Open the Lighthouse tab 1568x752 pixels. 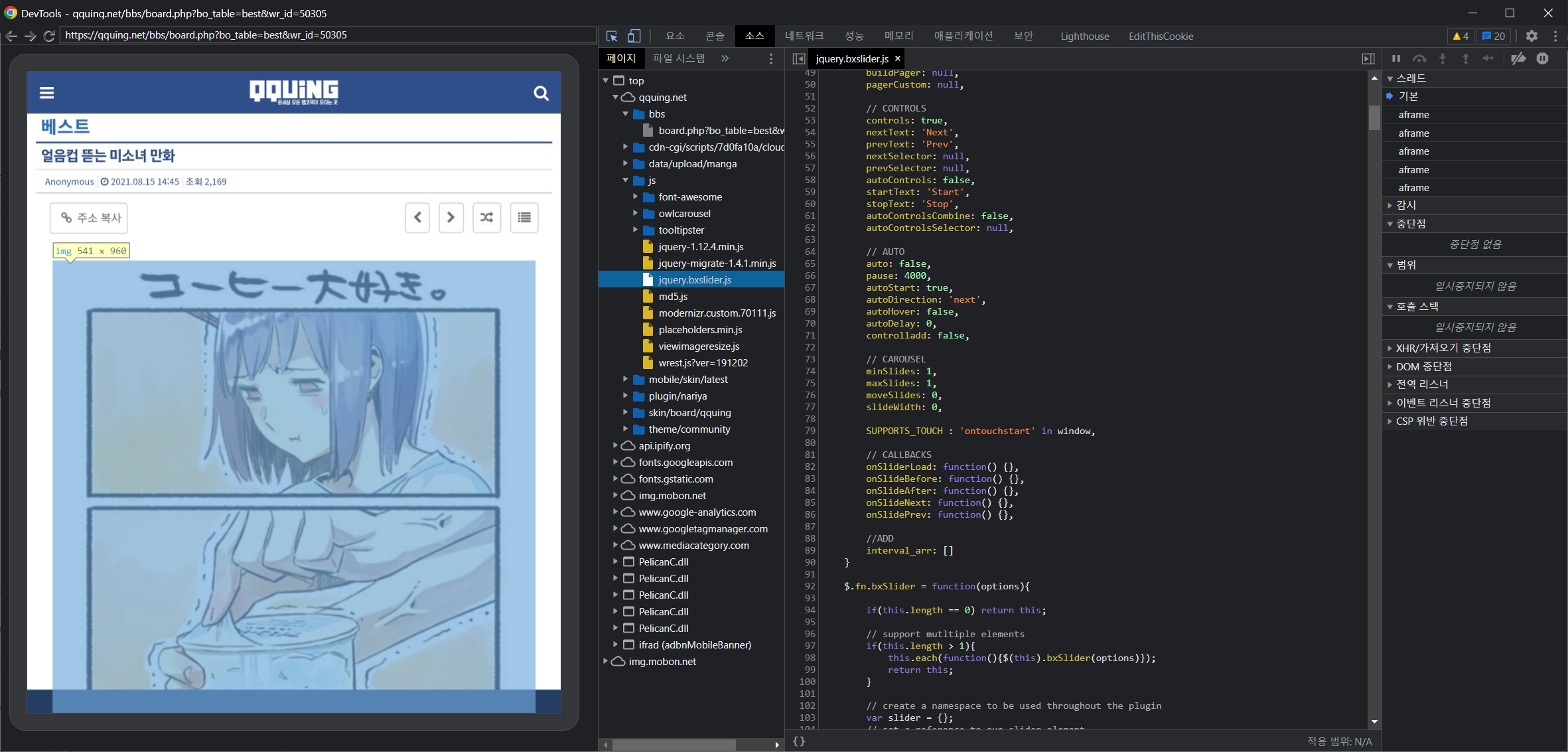pyautogui.click(x=1084, y=37)
